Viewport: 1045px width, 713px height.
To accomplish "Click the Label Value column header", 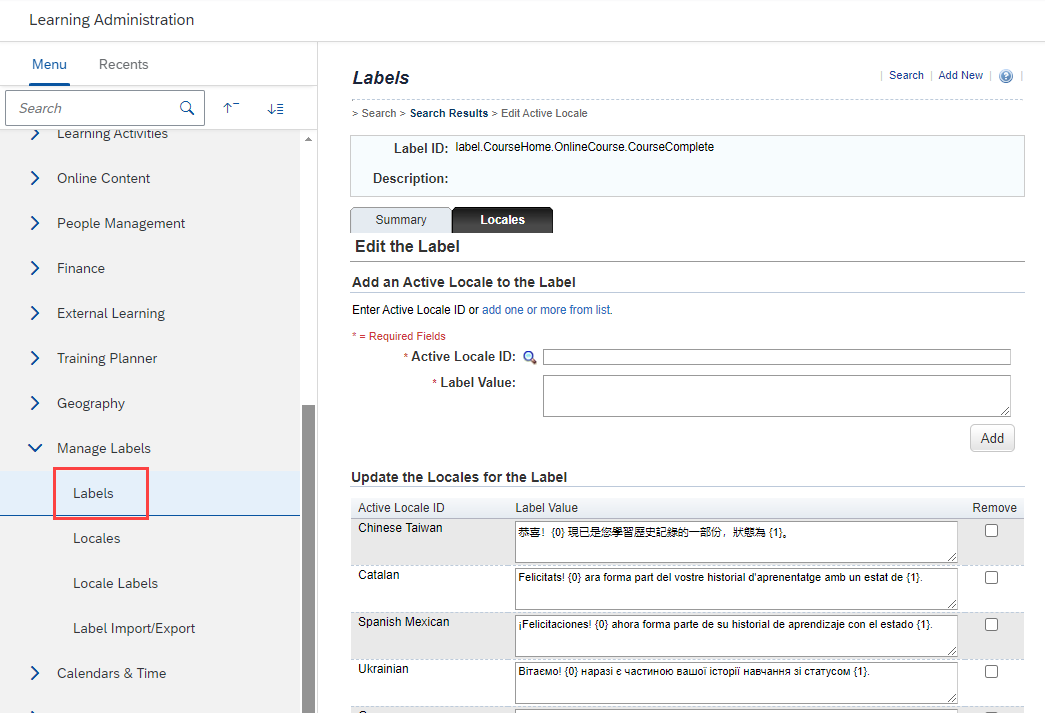I will click(546, 508).
